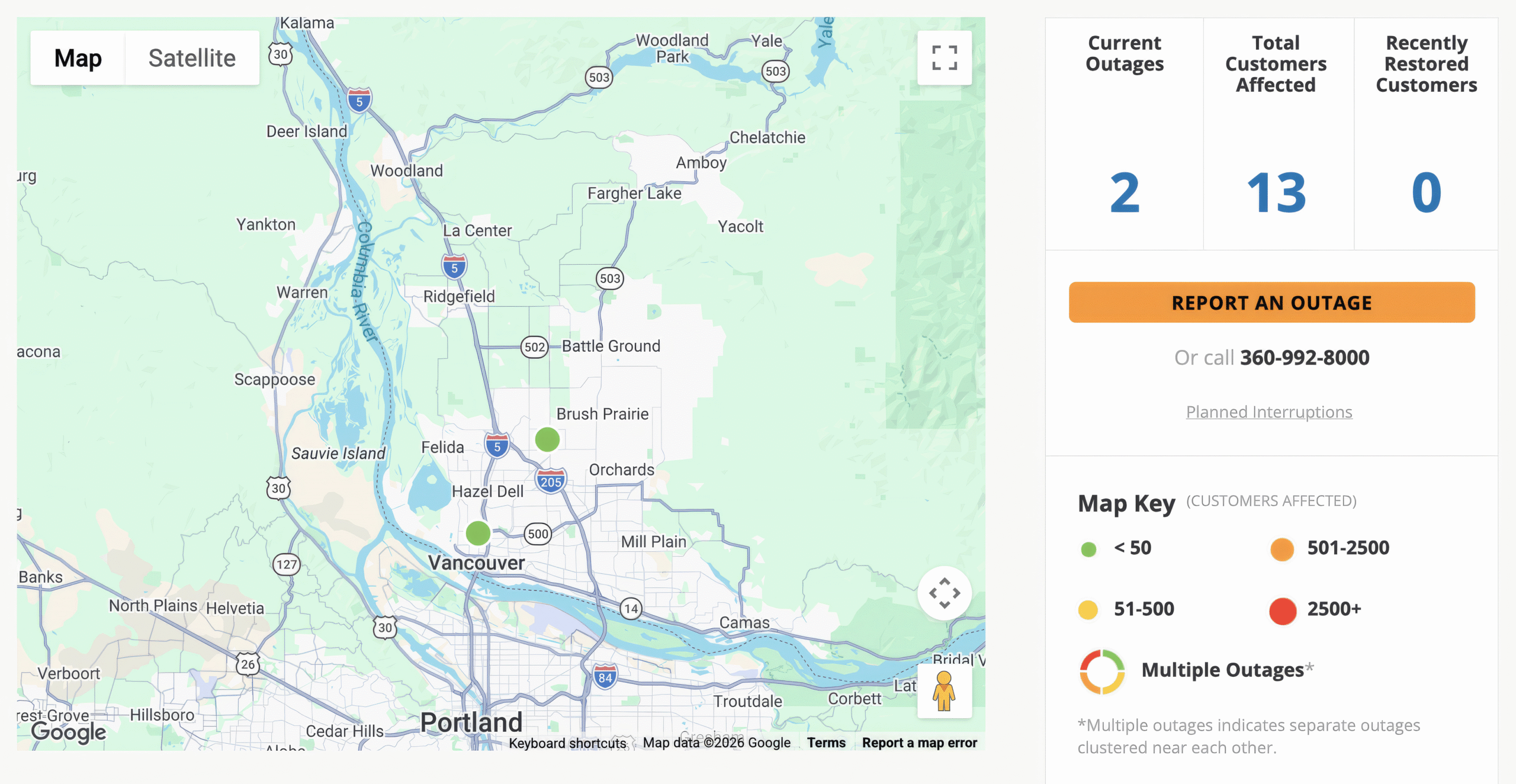The image size is (1516, 784).
Task: Click the Current Outages count of 2
Action: [1125, 193]
